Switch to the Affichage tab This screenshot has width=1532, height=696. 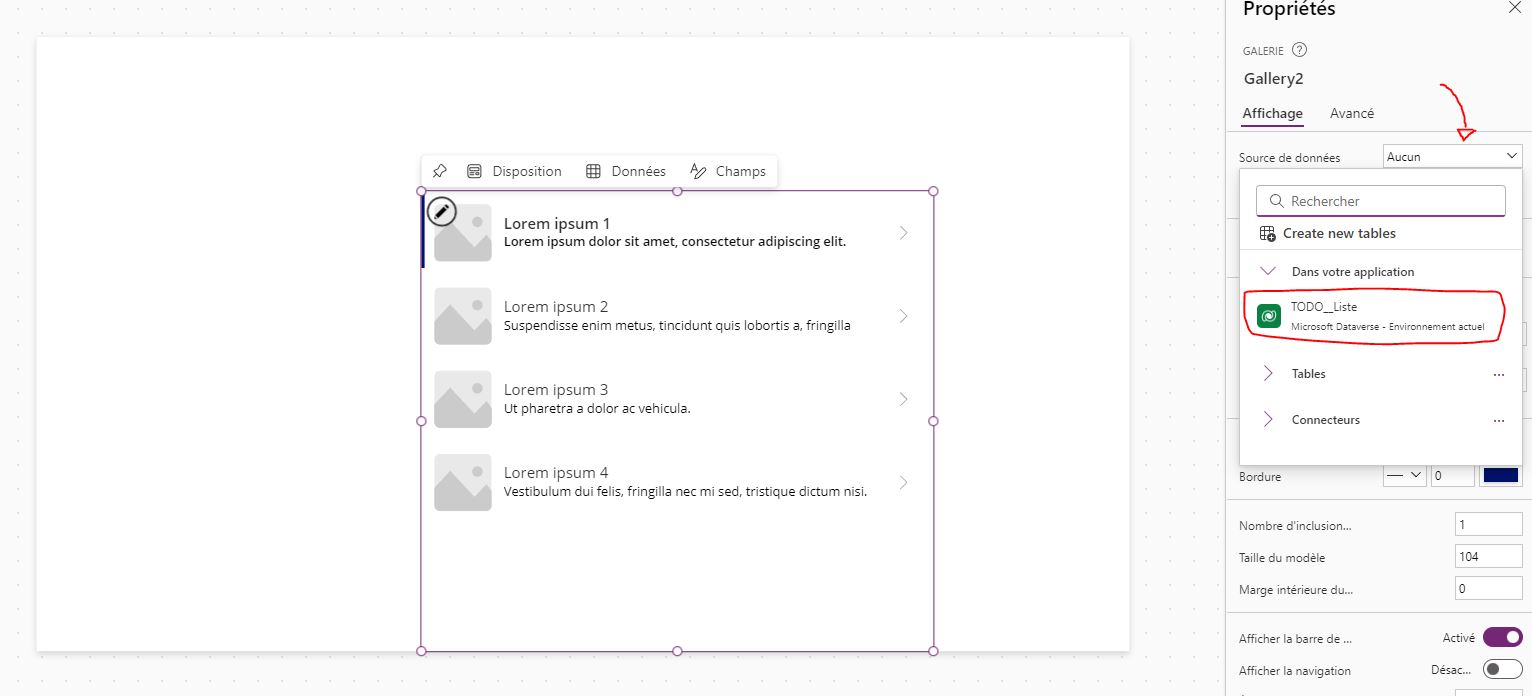(1272, 113)
